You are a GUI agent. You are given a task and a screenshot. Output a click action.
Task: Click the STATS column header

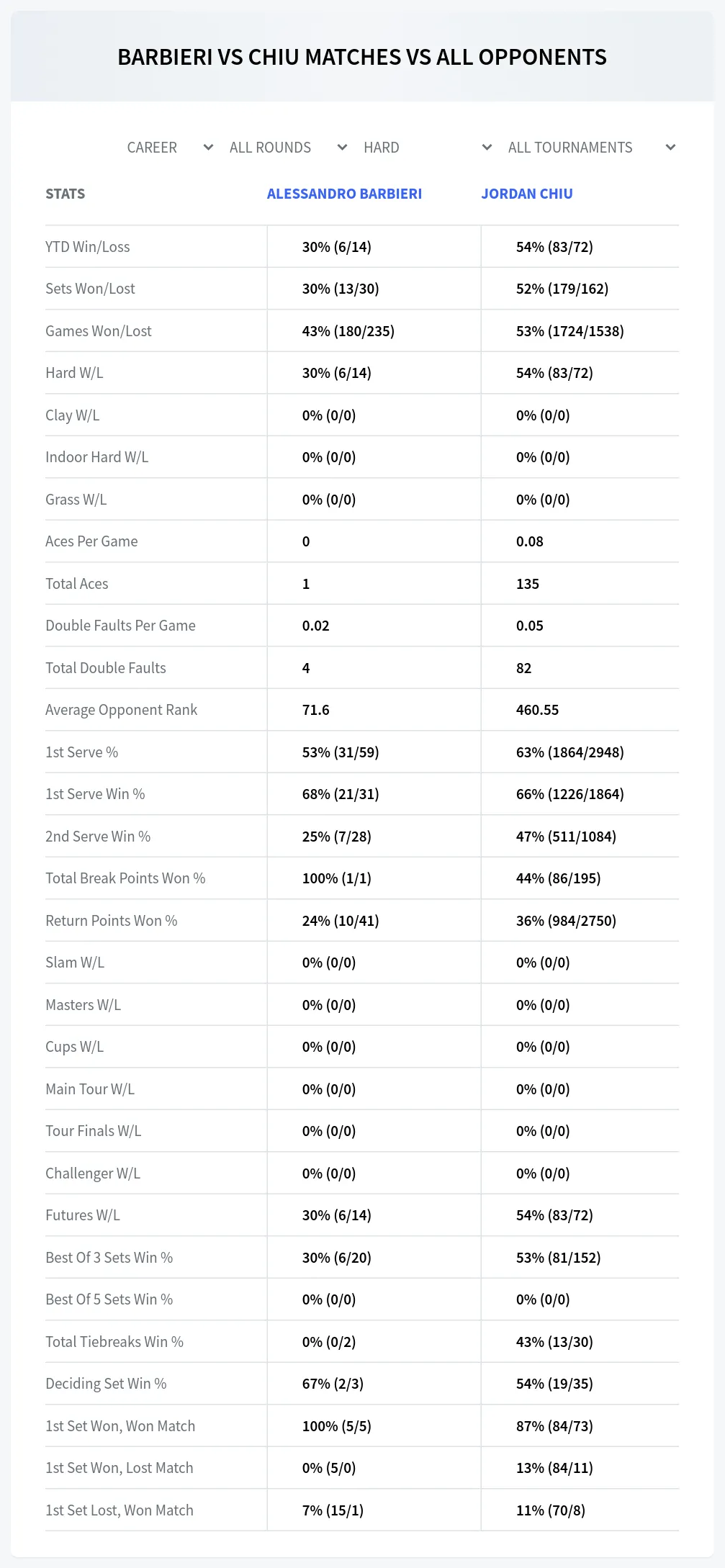click(x=65, y=194)
